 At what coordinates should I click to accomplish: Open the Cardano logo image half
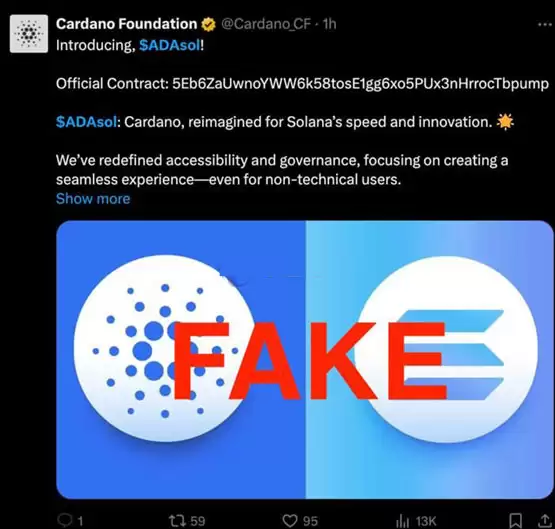(x=181, y=360)
